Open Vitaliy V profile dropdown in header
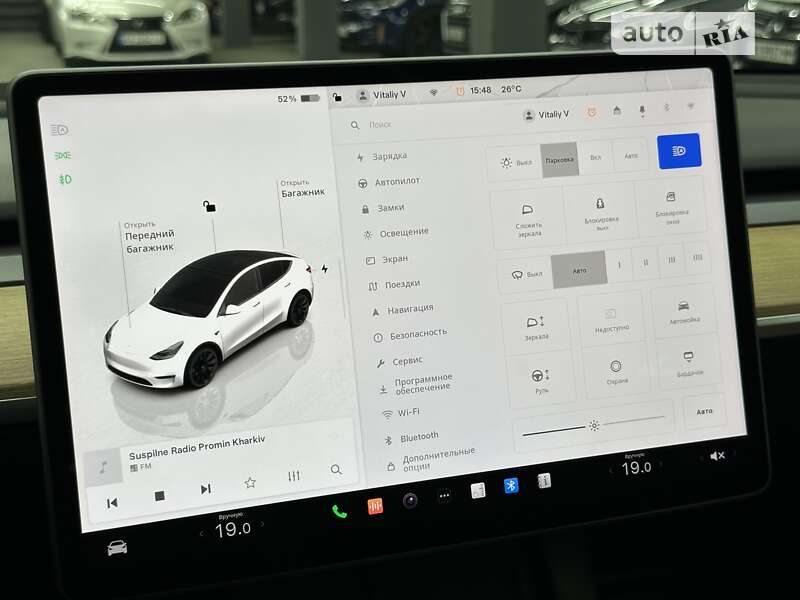Image resolution: width=800 pixels, height=600 pixels. (x=546, y=114)
